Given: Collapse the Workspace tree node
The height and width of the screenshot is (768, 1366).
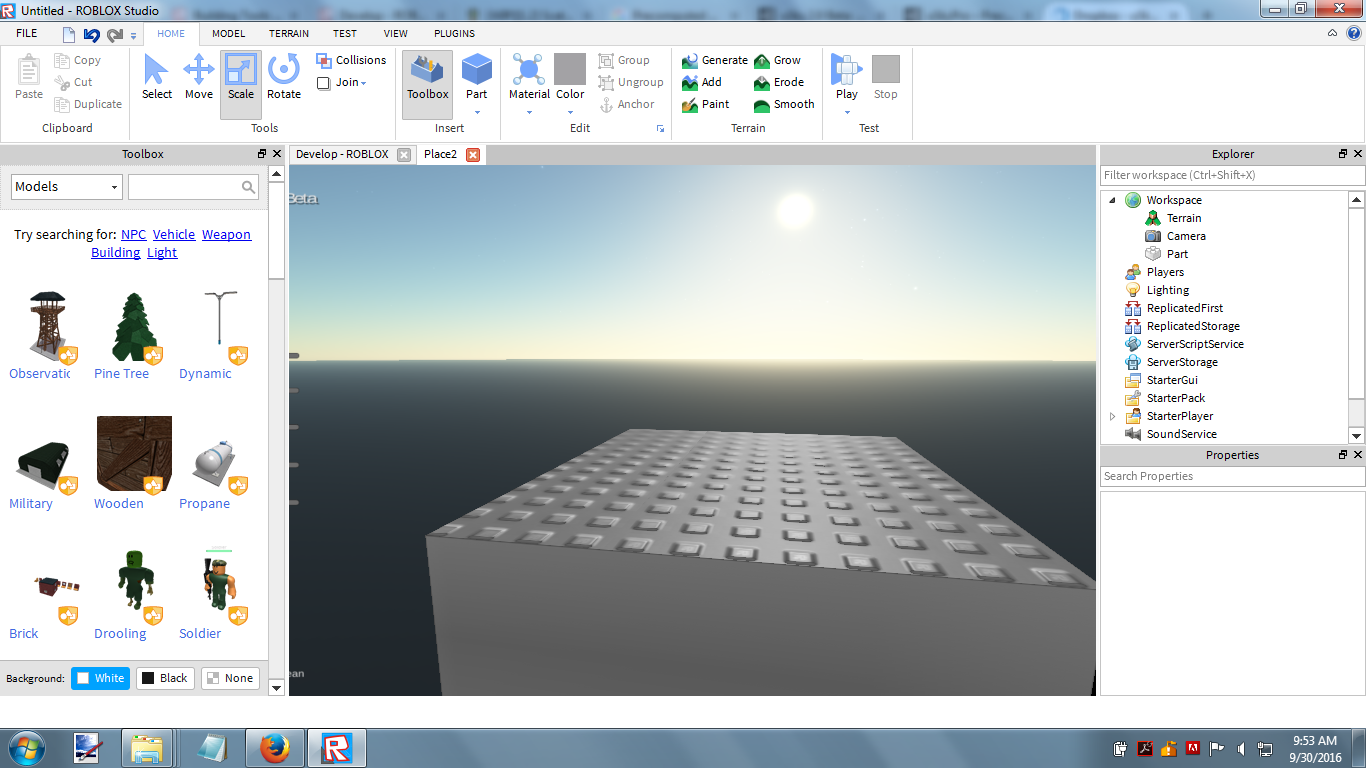Looking at the screenshot, I should (1112, 200).
